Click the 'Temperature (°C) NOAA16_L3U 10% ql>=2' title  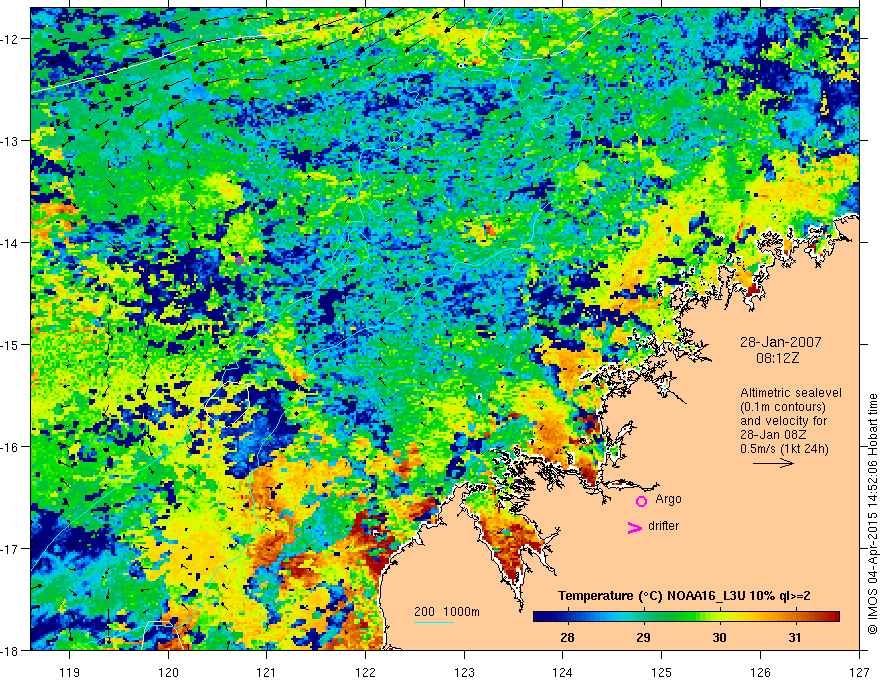tap(684, 596)
